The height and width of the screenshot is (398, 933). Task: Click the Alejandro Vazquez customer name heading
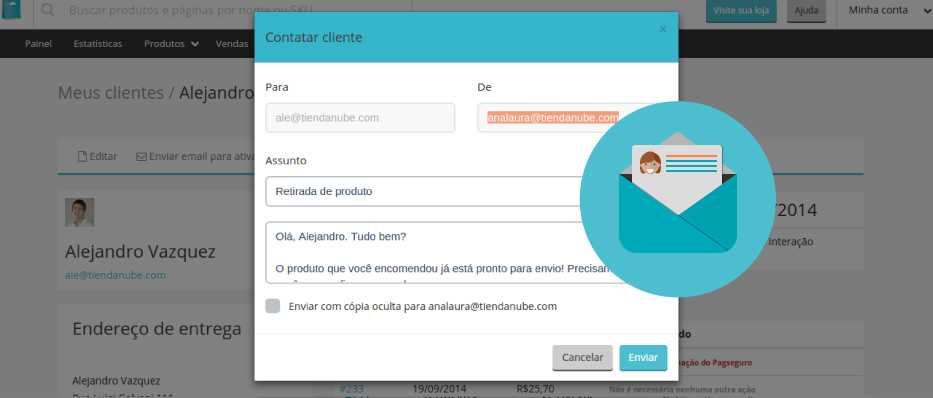[140, 251]
